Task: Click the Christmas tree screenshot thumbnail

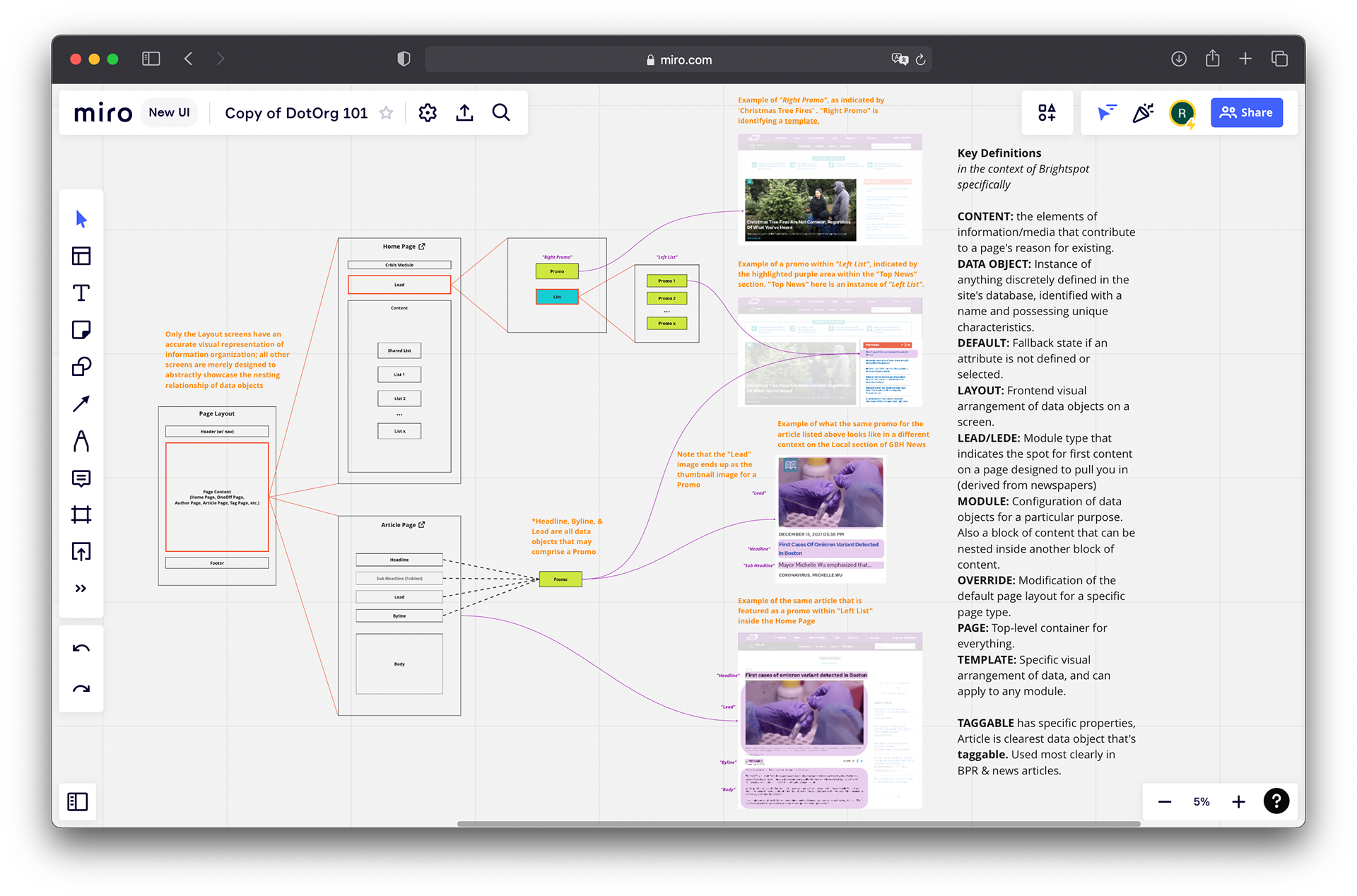Action: click(x=800, y=210)
